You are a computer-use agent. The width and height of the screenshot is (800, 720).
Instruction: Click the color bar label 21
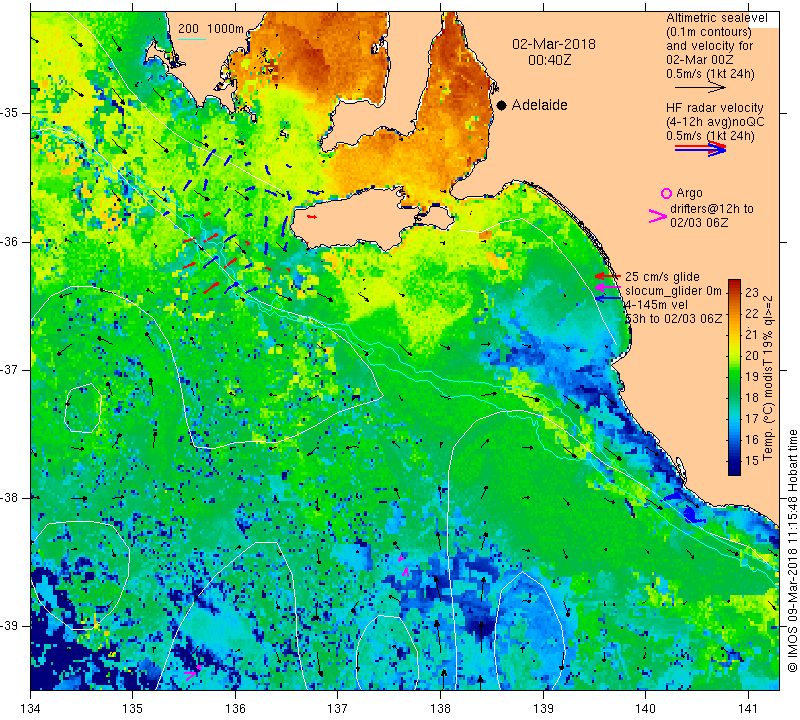click(x=752, y=335)
